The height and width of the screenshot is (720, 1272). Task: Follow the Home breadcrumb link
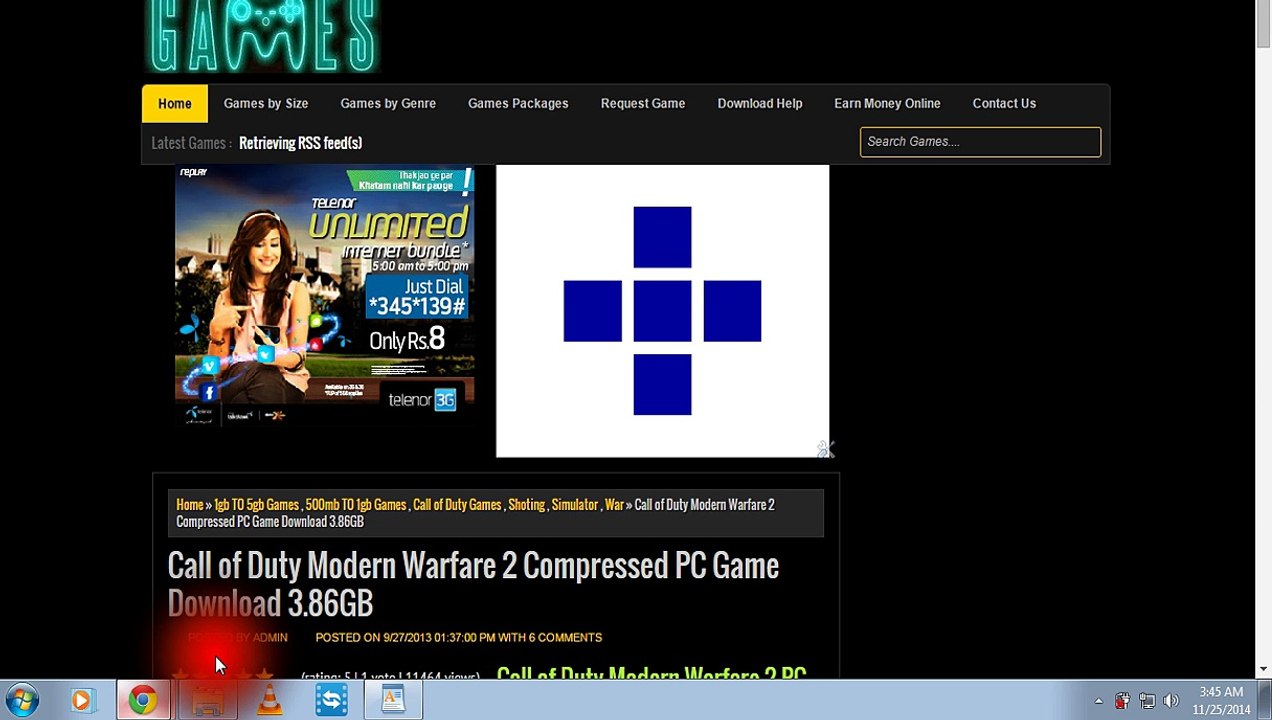(190, 505)
